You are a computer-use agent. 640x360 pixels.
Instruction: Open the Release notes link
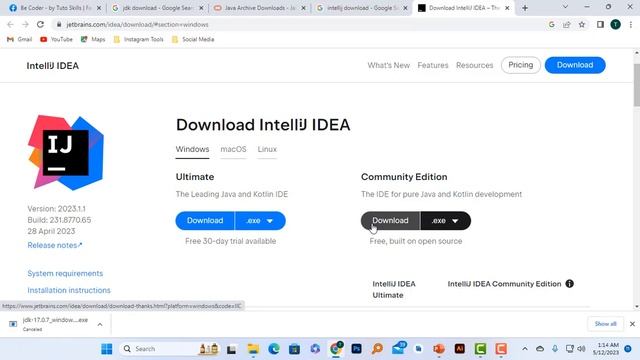point(55,245)
